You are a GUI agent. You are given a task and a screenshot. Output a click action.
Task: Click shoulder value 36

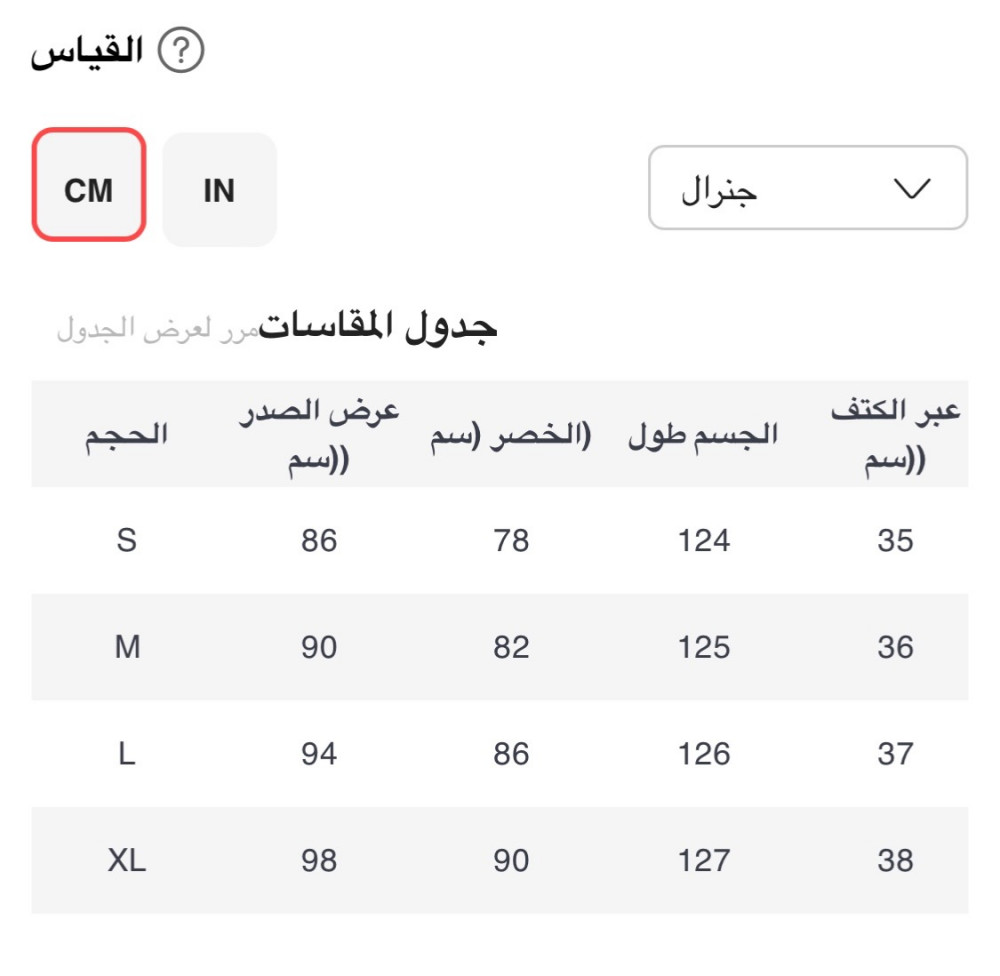point(895,647)
